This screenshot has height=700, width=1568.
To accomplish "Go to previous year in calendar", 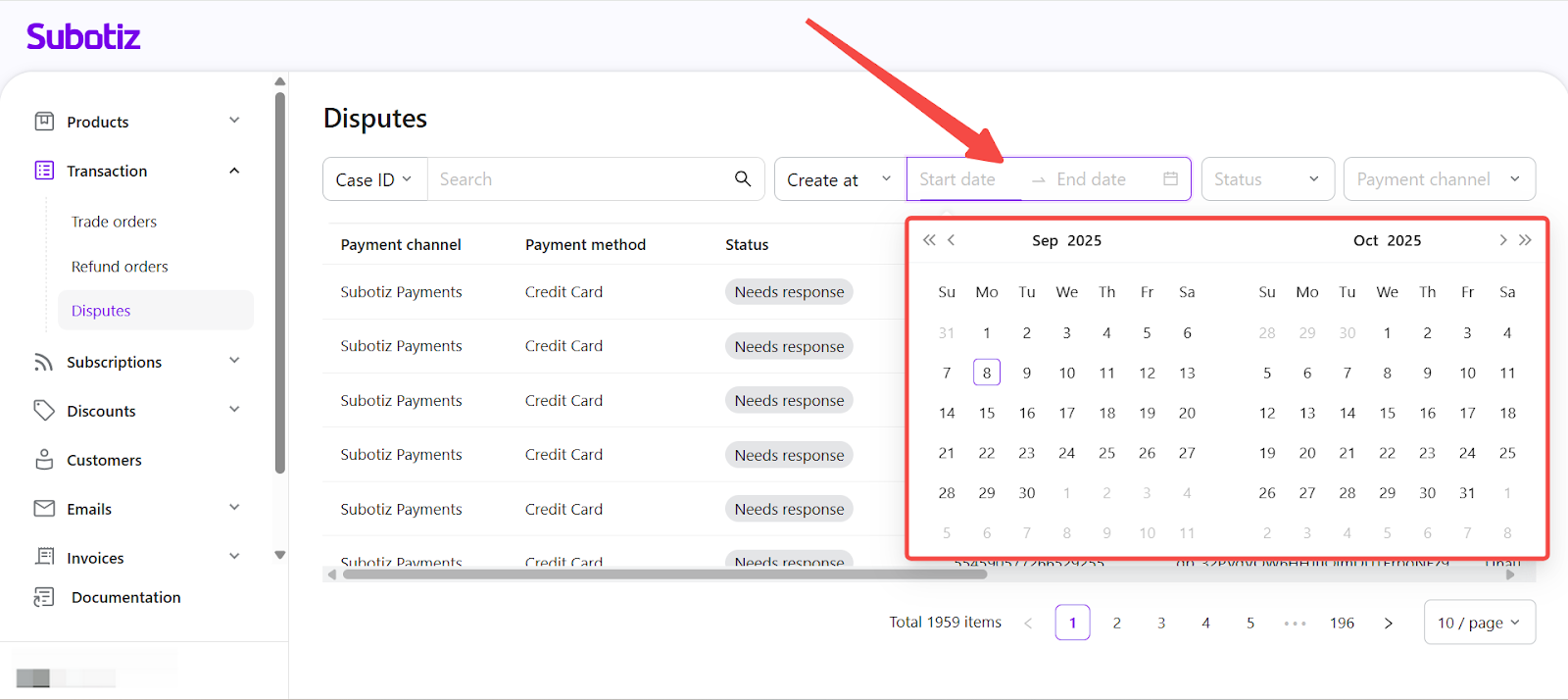I will coord(929,240).
